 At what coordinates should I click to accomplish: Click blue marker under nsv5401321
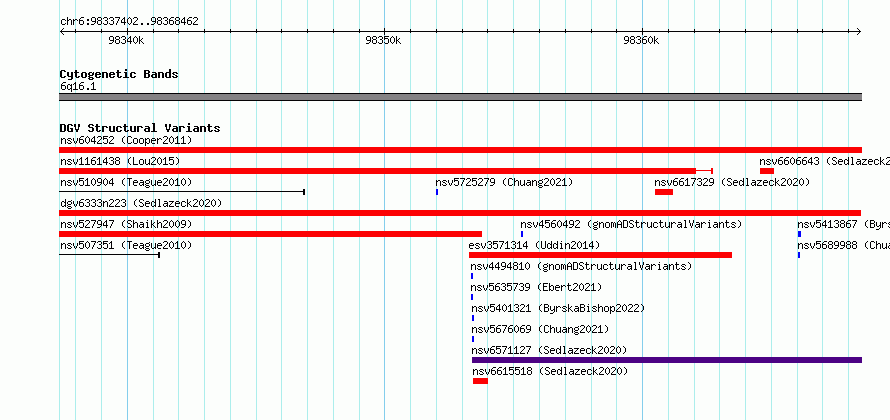[x=473, y=318]
